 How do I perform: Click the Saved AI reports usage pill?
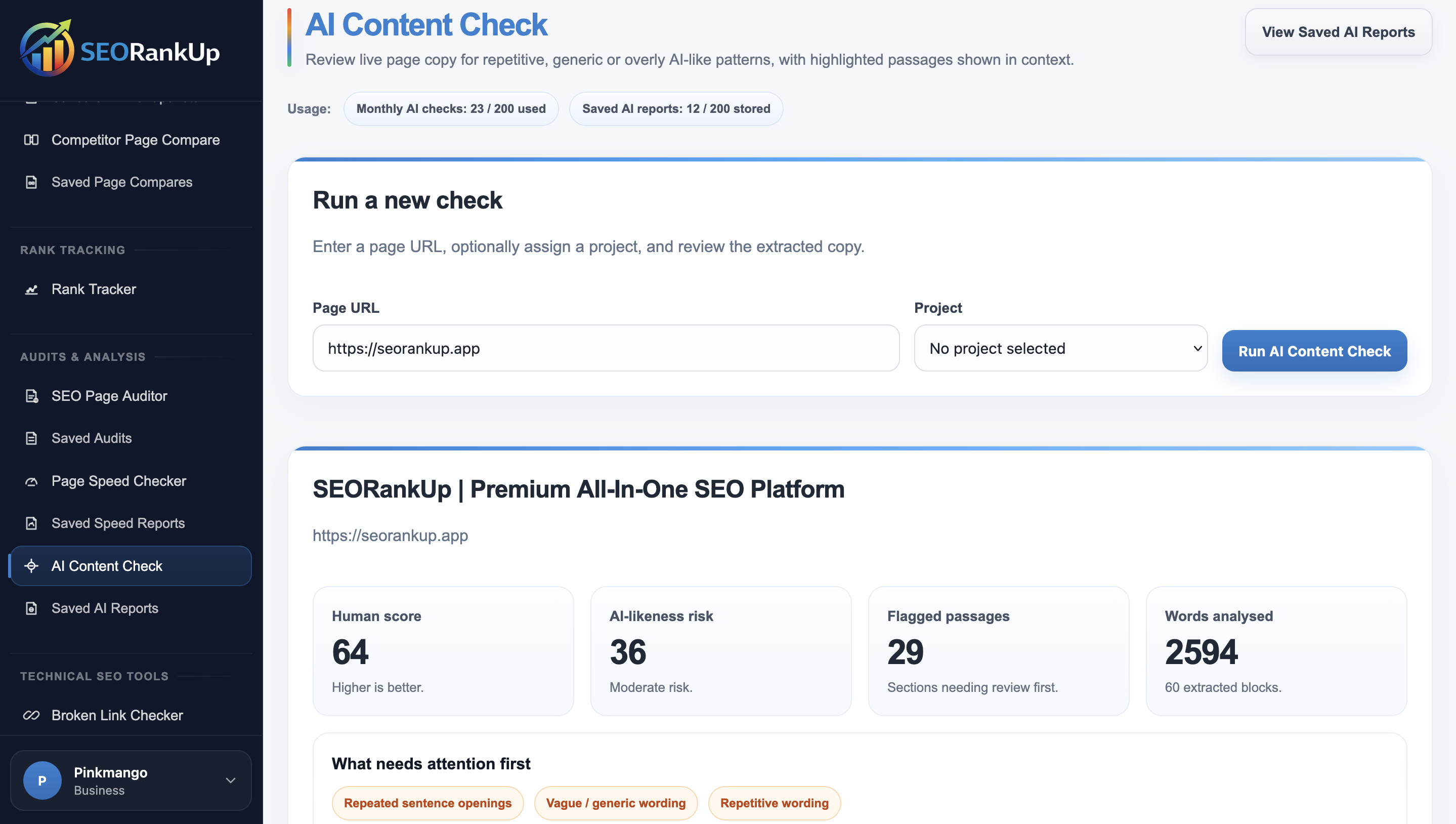(x=676, y=109)
